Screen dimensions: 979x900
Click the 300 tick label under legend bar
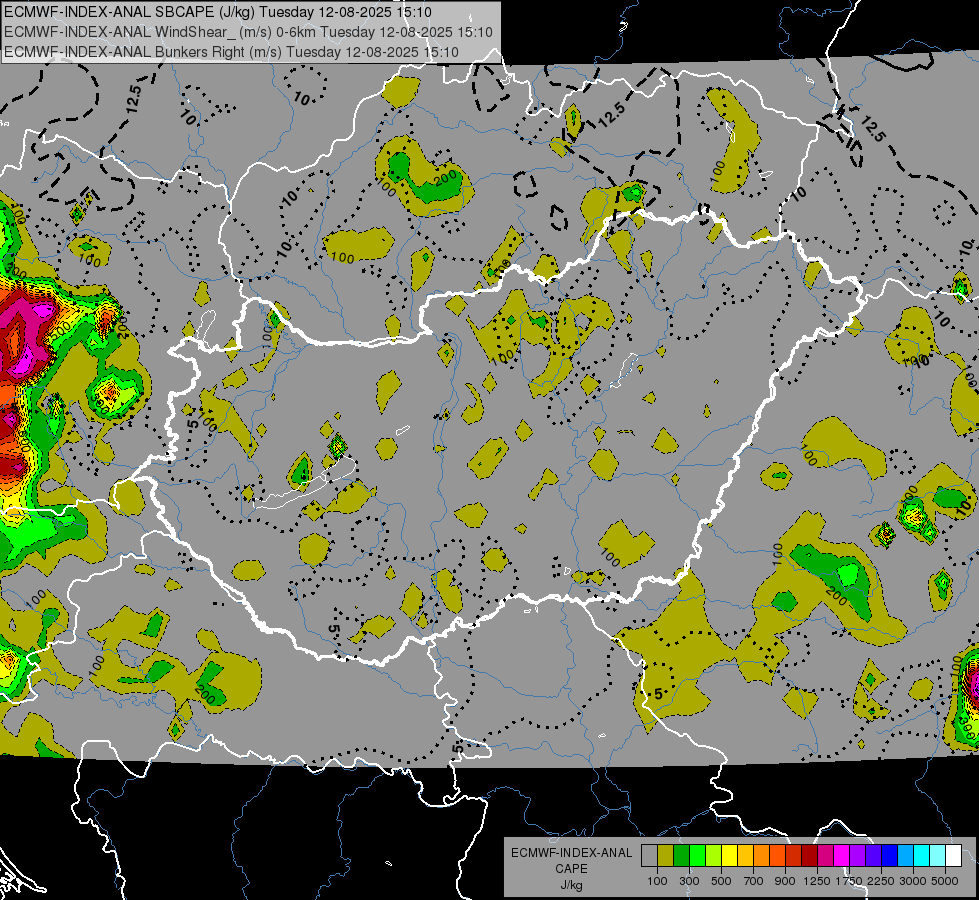coord(689,881)
